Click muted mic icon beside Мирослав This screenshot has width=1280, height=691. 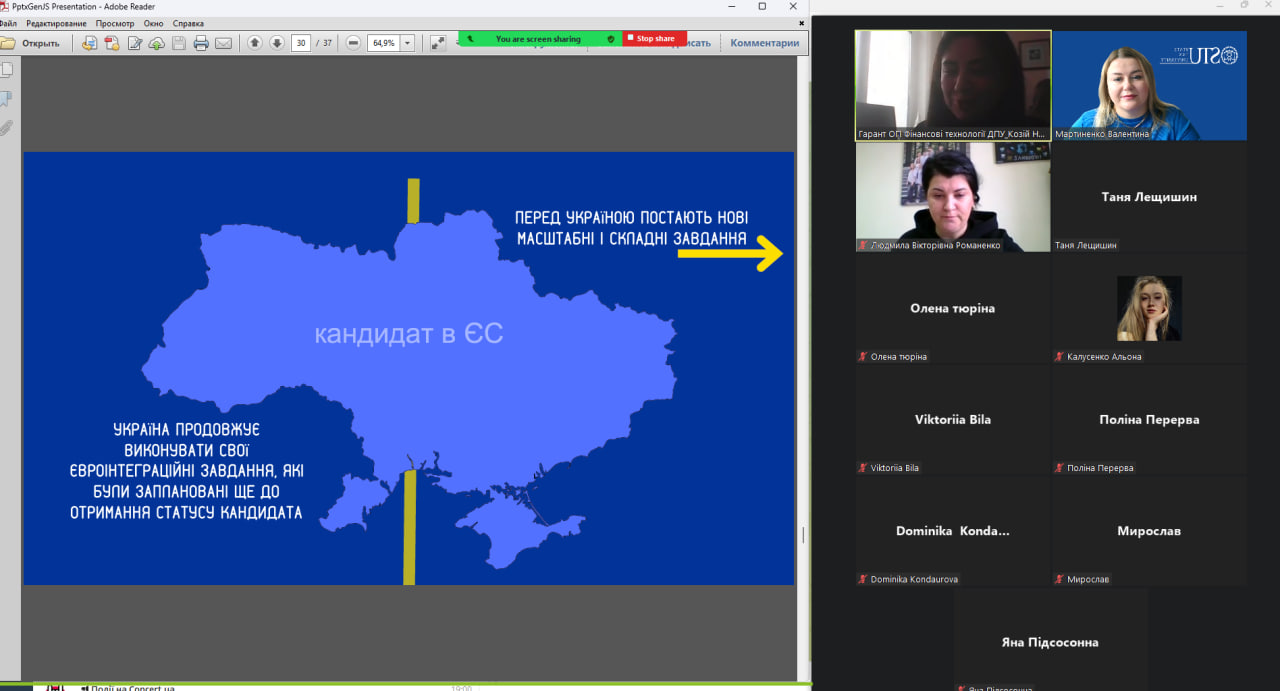coord(1059,579)
